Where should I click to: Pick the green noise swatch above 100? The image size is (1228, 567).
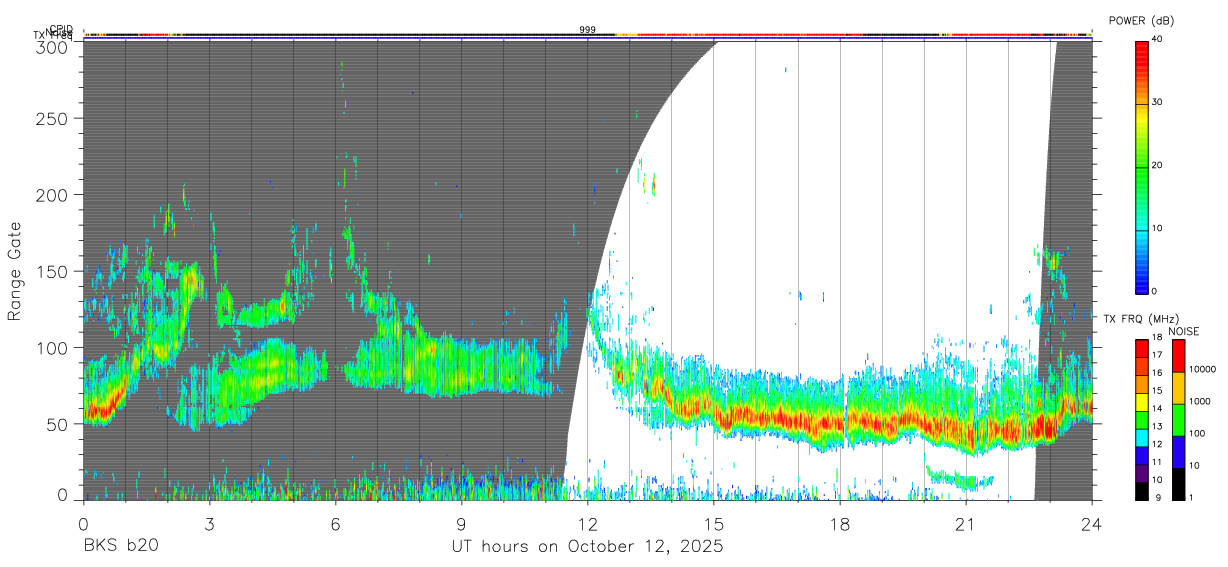1177,419
